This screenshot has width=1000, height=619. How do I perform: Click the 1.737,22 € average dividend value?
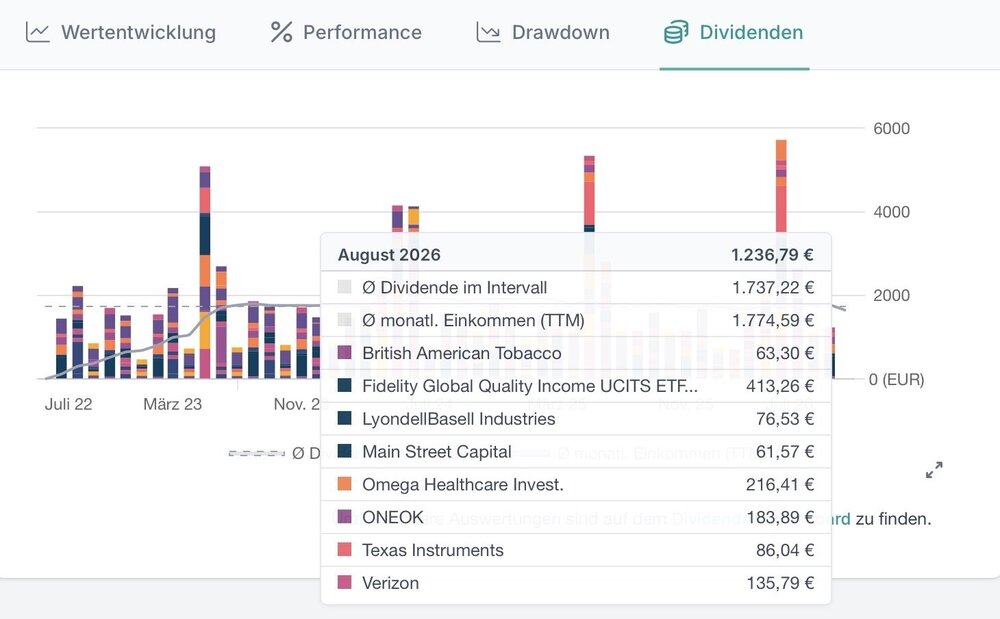coord(773,288)
